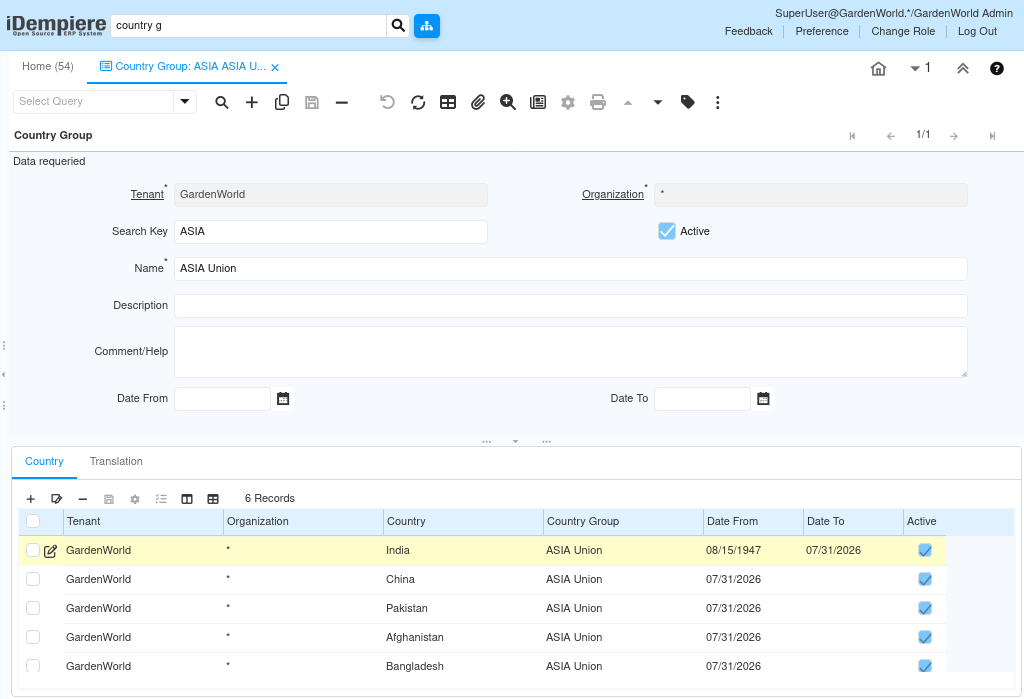Expand the Select Query dropdown arrow
Viewport: 1024px width, 699px height.
(x=185, y=102)
